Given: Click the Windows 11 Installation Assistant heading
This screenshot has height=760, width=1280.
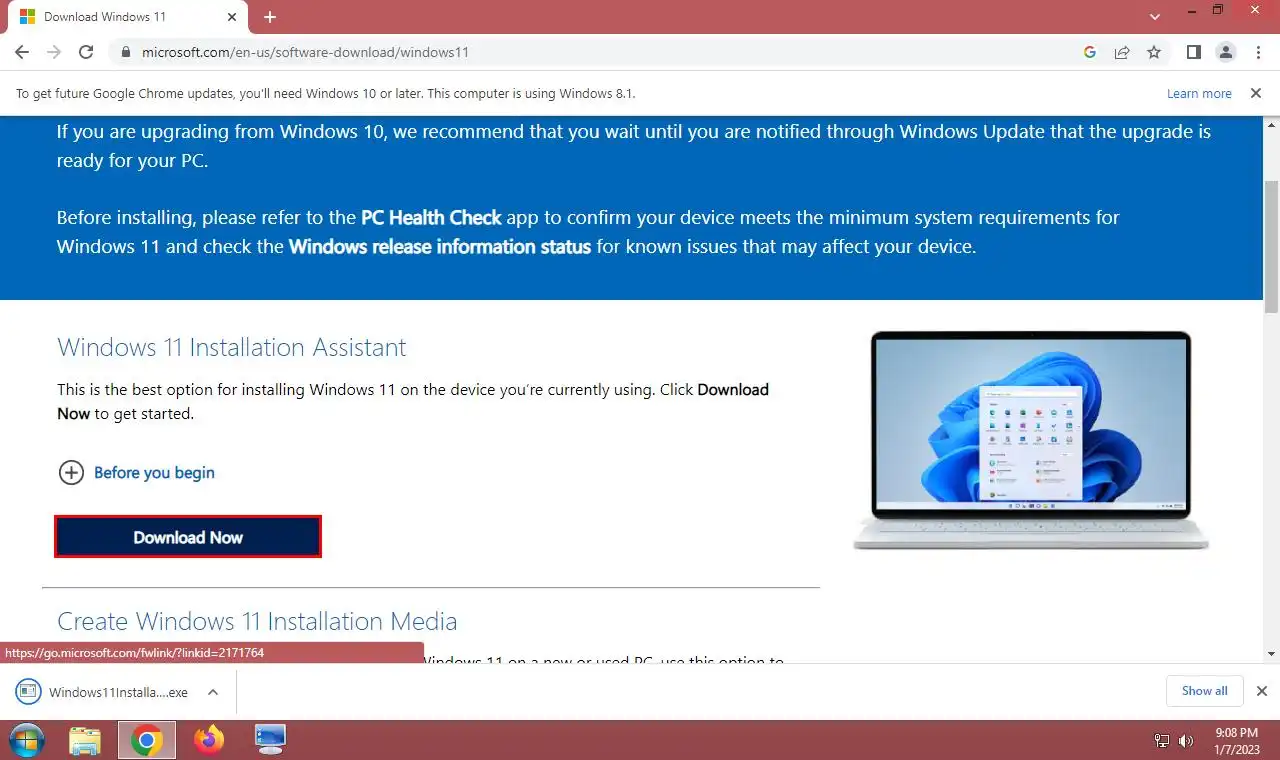Looking at the screenshot, I should [232, 347].
